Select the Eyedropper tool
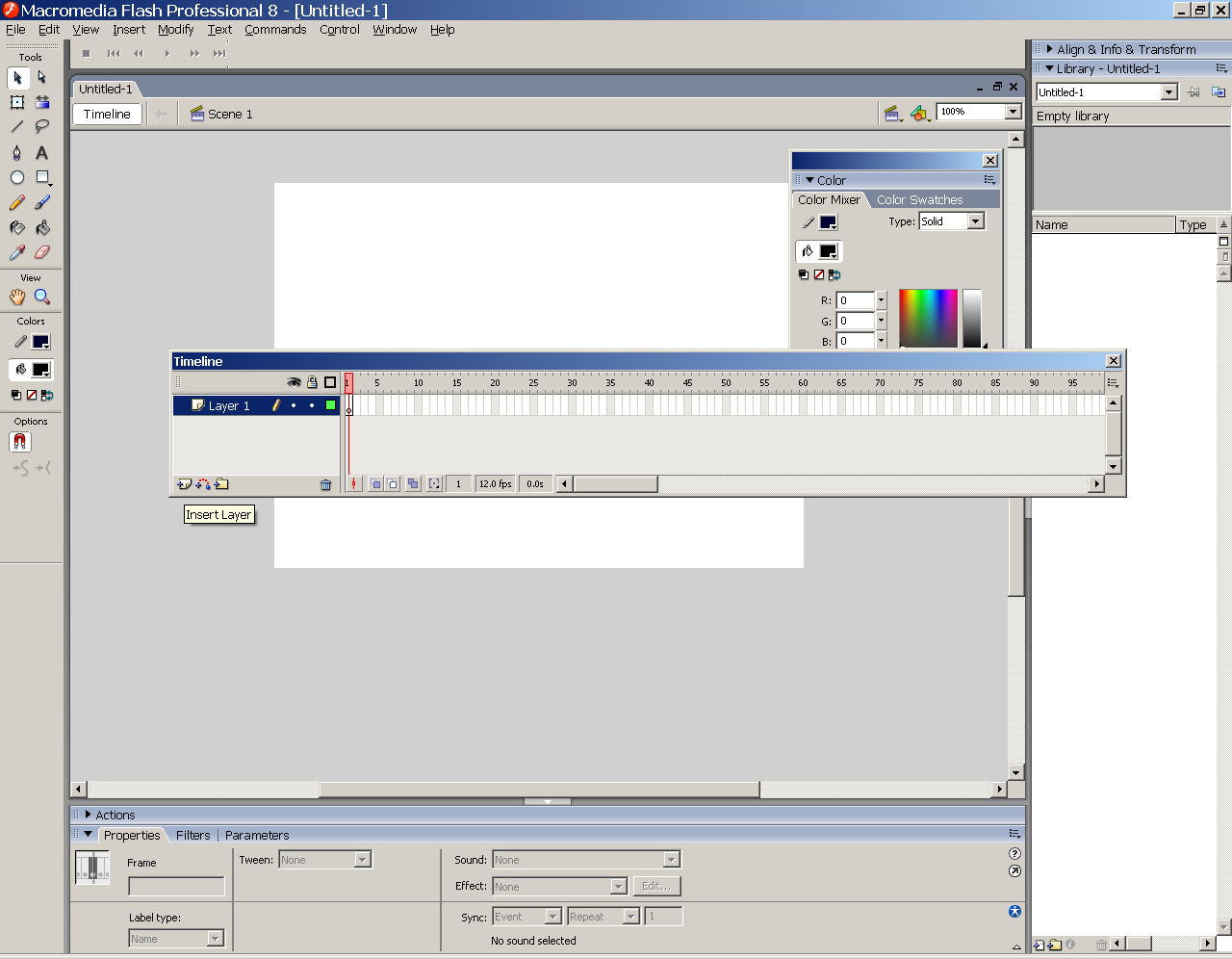 coord(17,252)
